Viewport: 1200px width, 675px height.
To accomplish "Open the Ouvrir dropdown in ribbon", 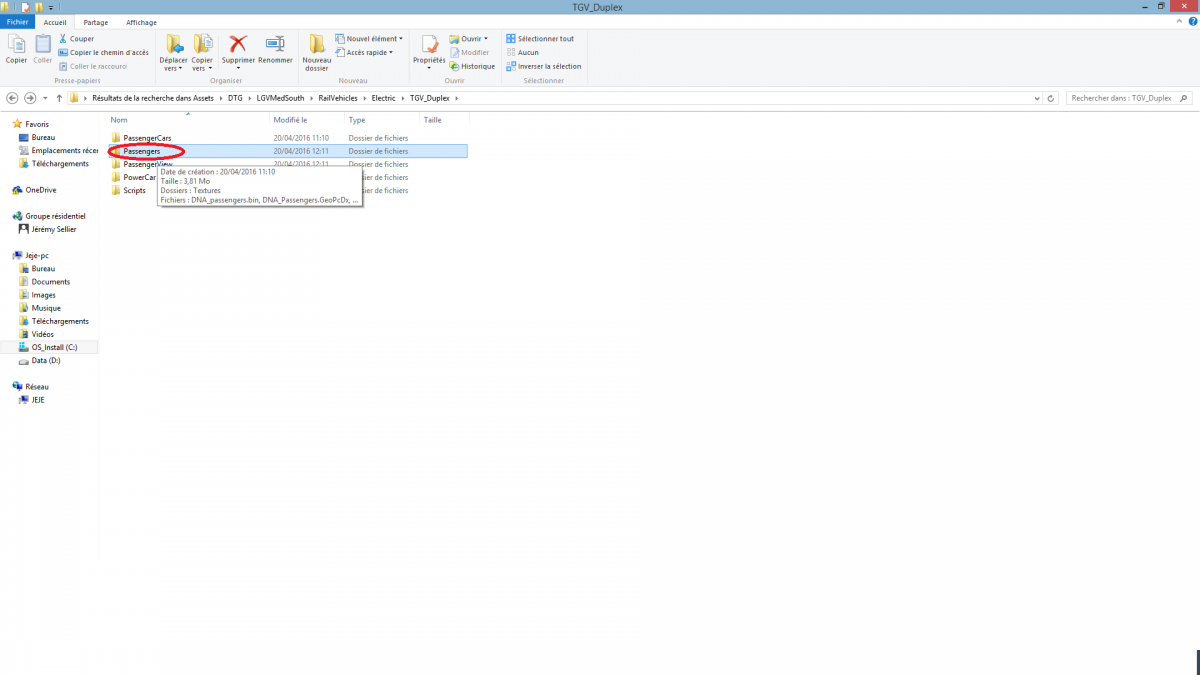I will click(x=468, y=39).
